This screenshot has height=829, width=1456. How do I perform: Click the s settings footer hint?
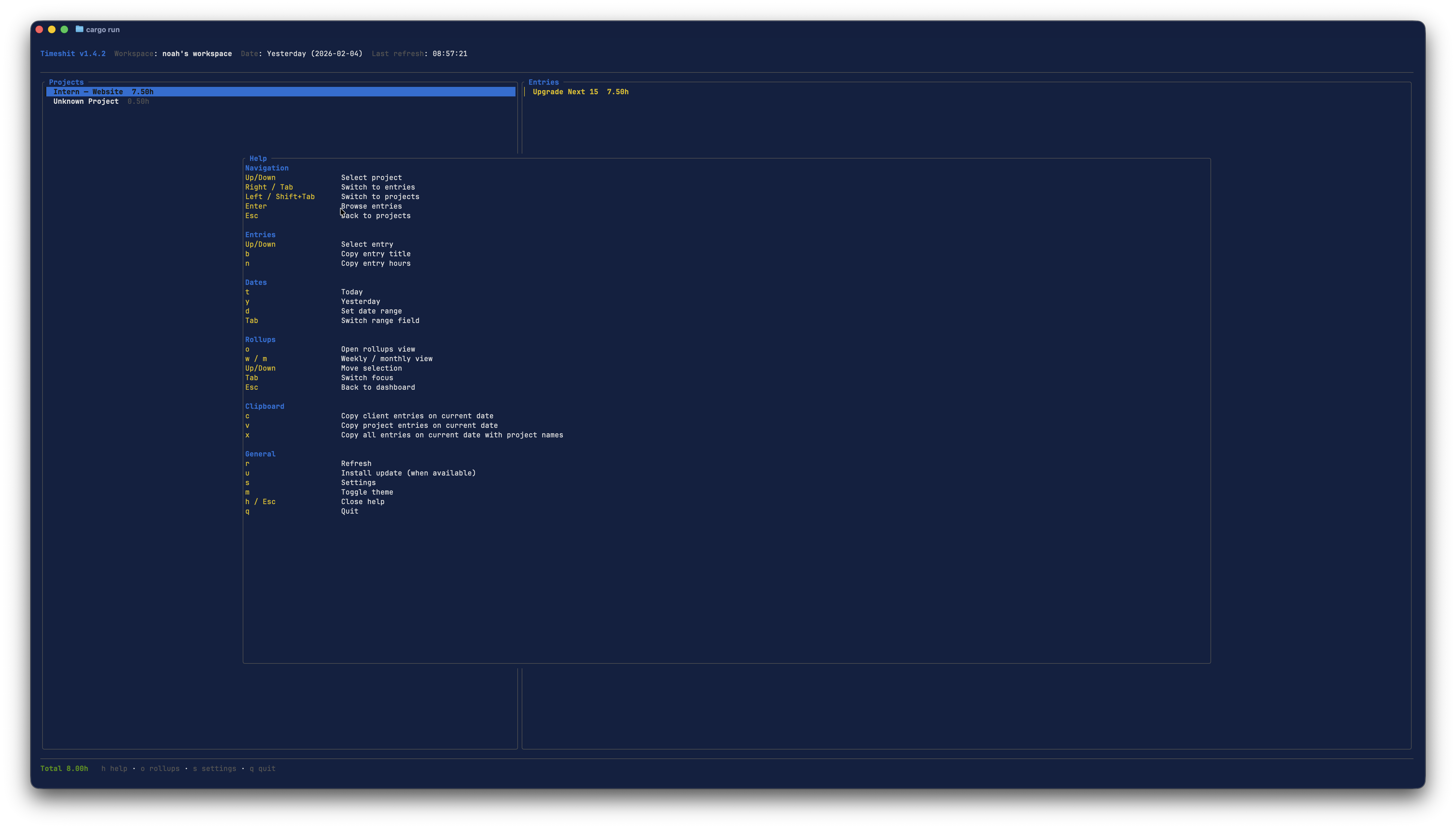(214, 769)
